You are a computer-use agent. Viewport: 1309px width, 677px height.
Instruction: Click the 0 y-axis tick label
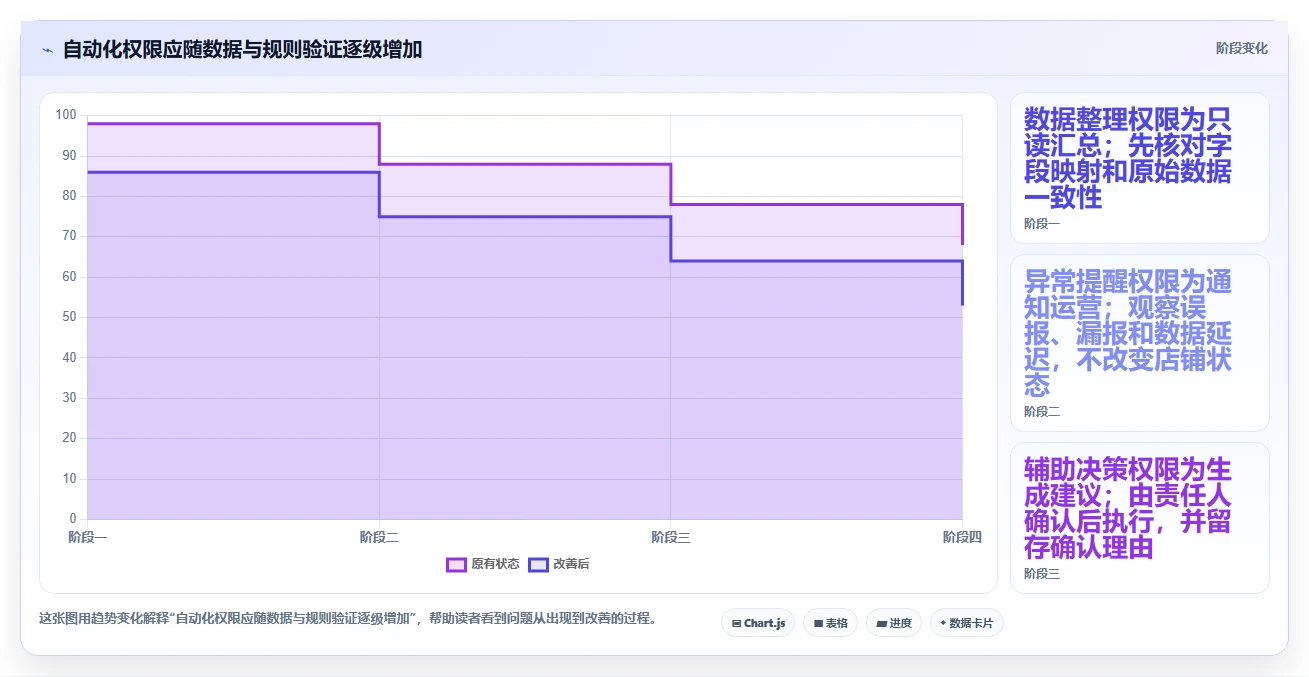click(x=72, y=519)
